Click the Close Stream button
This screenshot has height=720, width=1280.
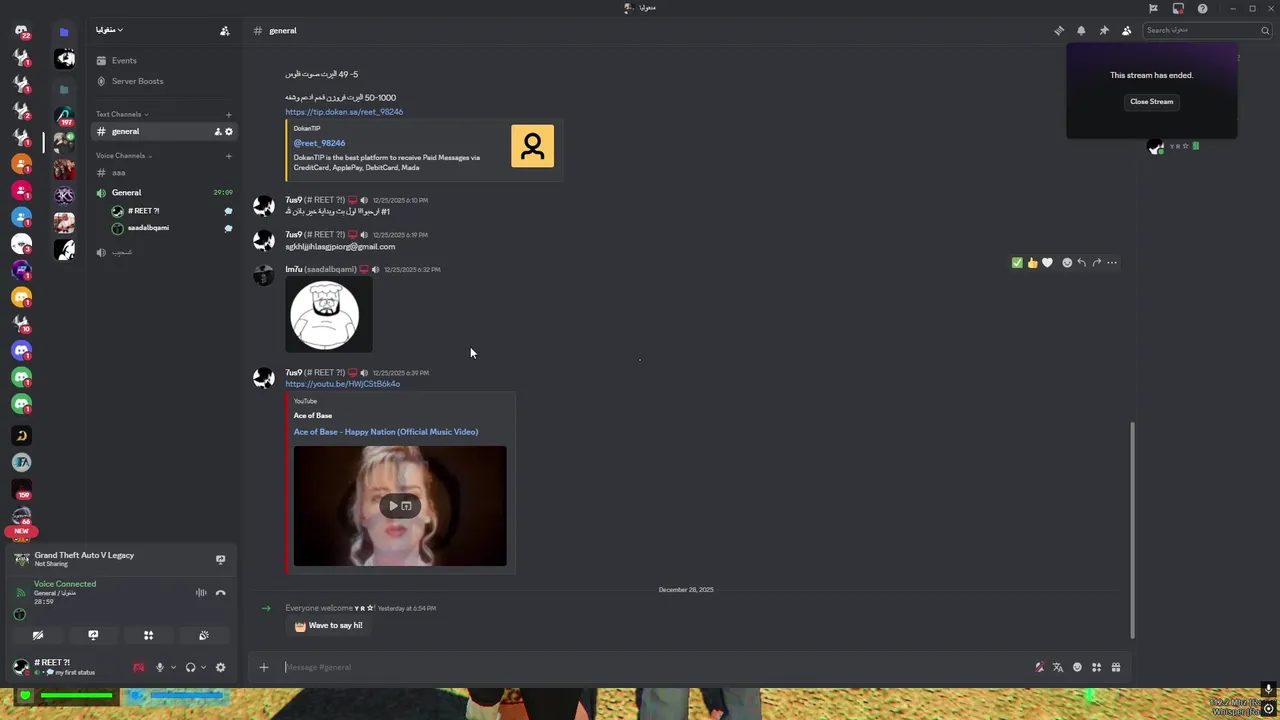click(x=1152, y=101)
